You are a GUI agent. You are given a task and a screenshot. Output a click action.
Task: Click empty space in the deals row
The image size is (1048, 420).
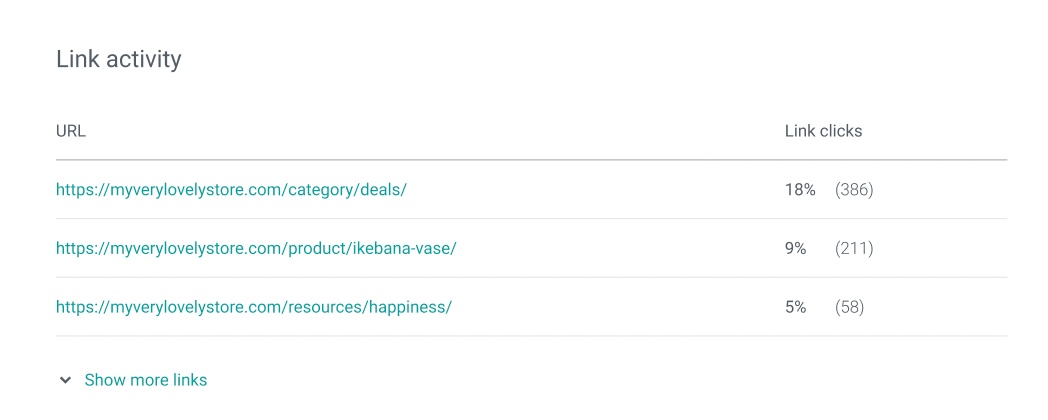[595, 190]
